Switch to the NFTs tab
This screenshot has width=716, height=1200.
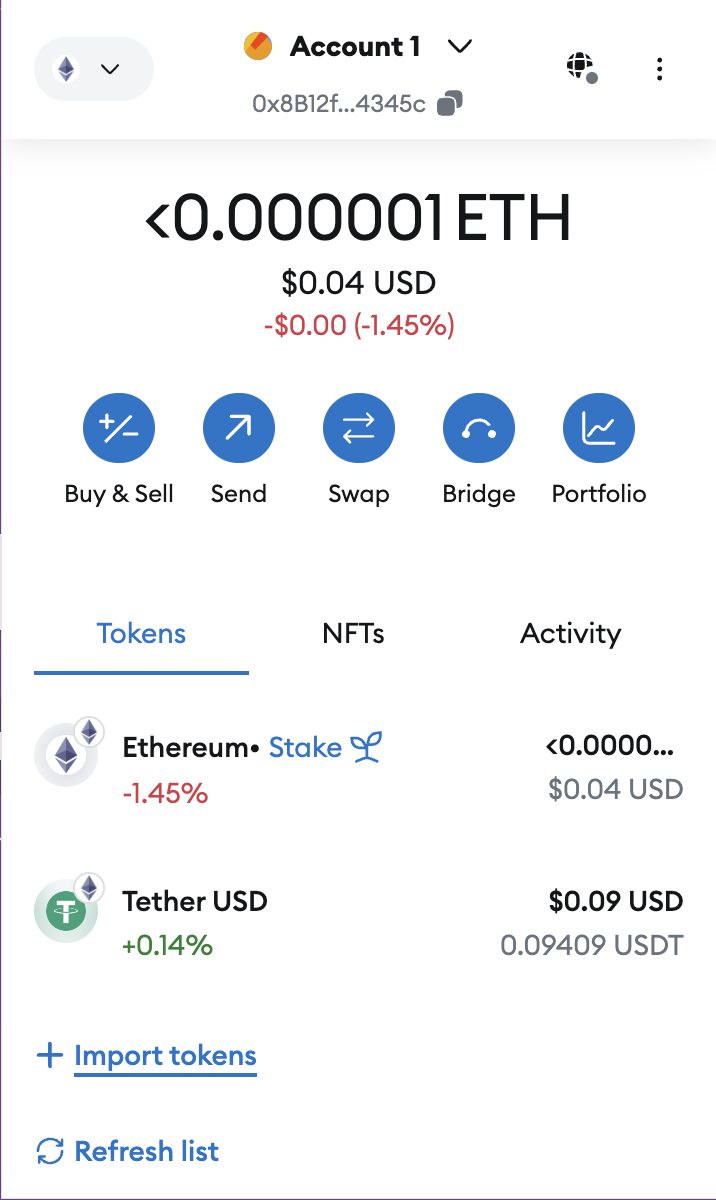353,633
